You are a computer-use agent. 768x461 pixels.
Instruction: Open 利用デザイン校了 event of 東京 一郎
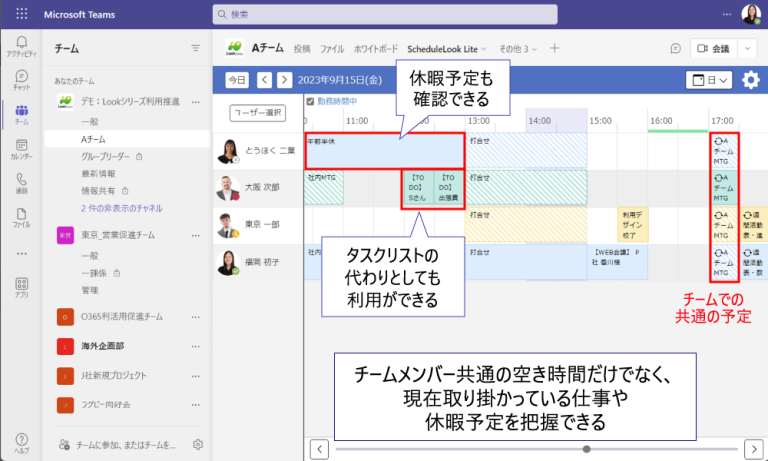(x=633, y=225)
